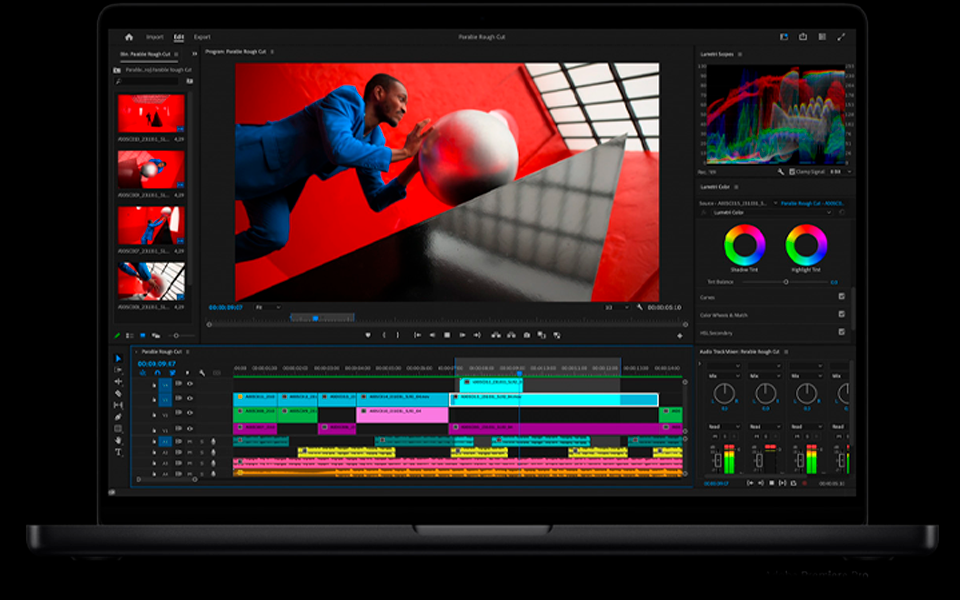
Task: Open the Lumetri Scopes wrench settings
Action: click(780, 171)
